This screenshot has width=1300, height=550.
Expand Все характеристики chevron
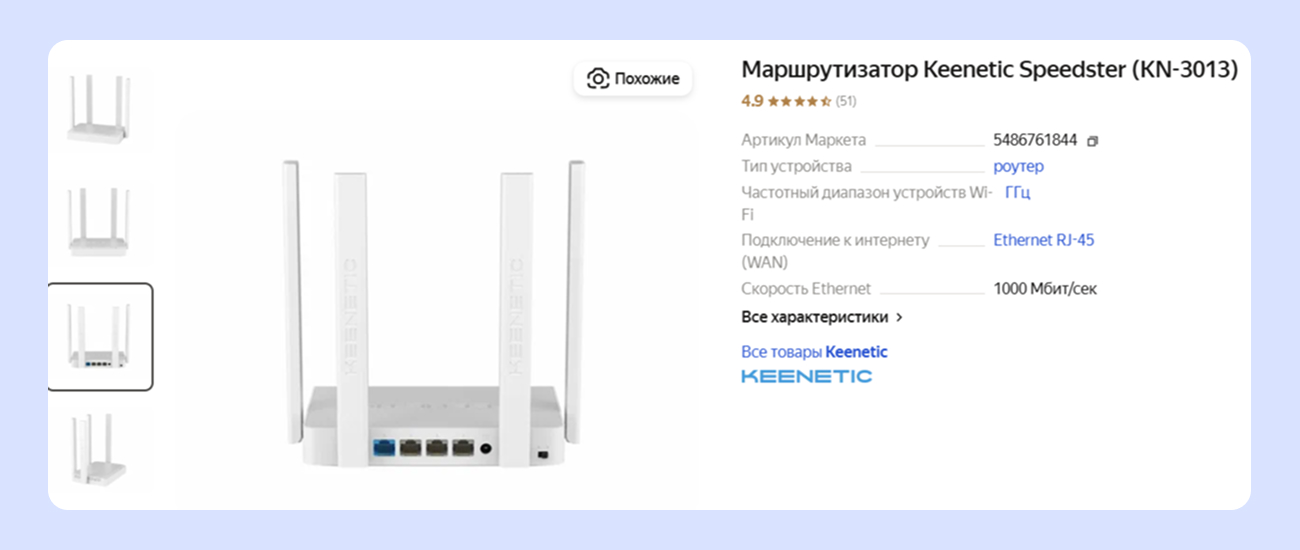pos(899,317)
